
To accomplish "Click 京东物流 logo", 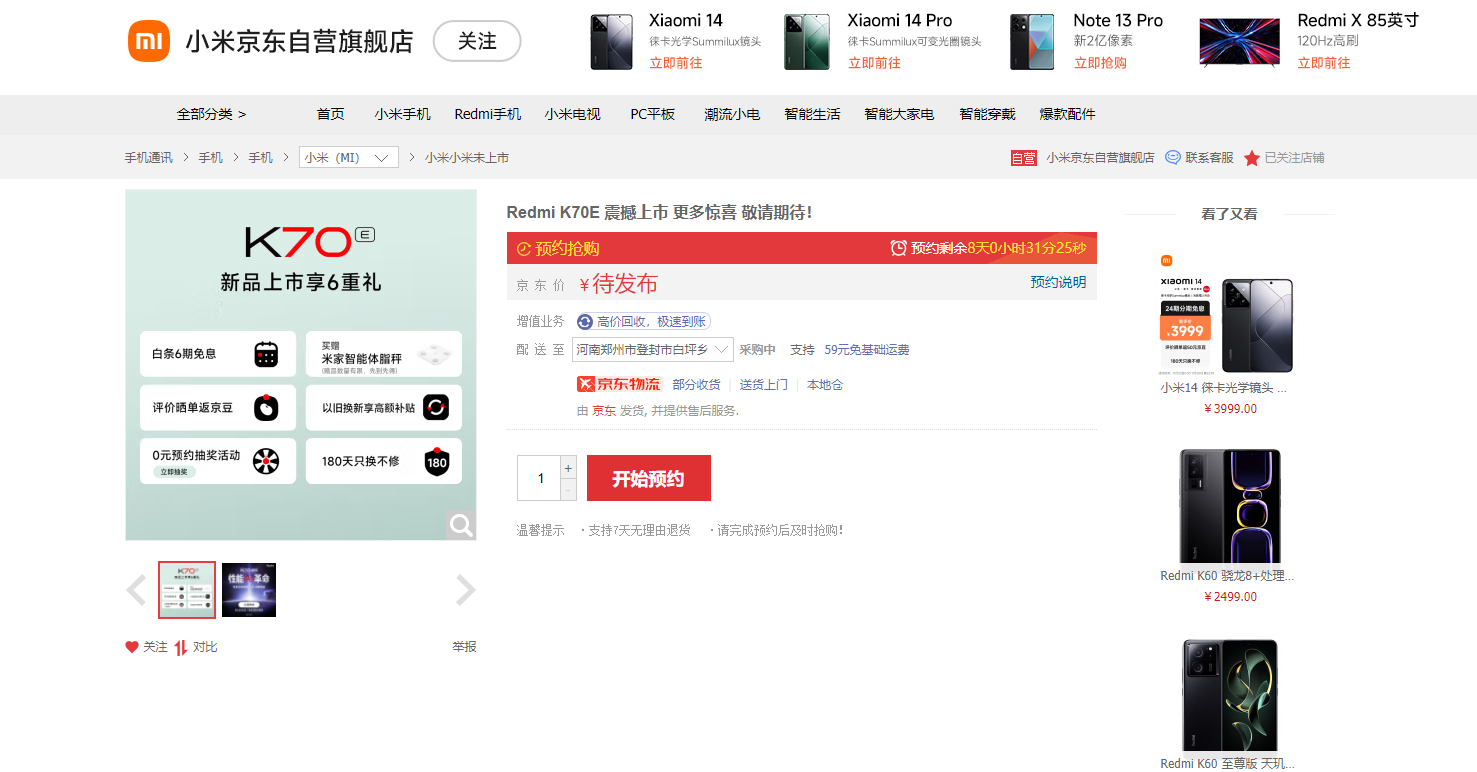I will tap(619, 384).
